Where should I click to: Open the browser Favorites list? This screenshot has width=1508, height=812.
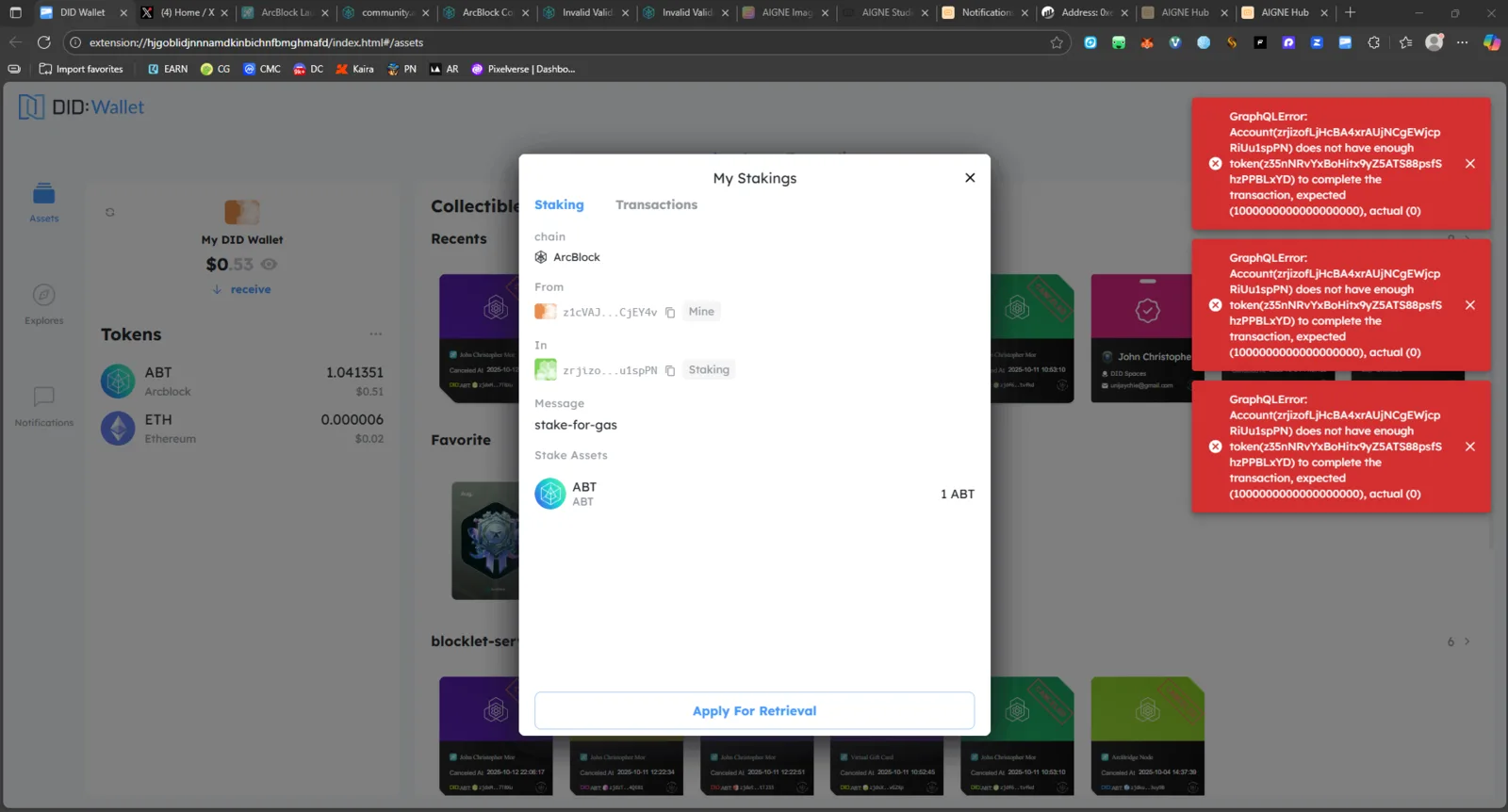point(1406,42)
